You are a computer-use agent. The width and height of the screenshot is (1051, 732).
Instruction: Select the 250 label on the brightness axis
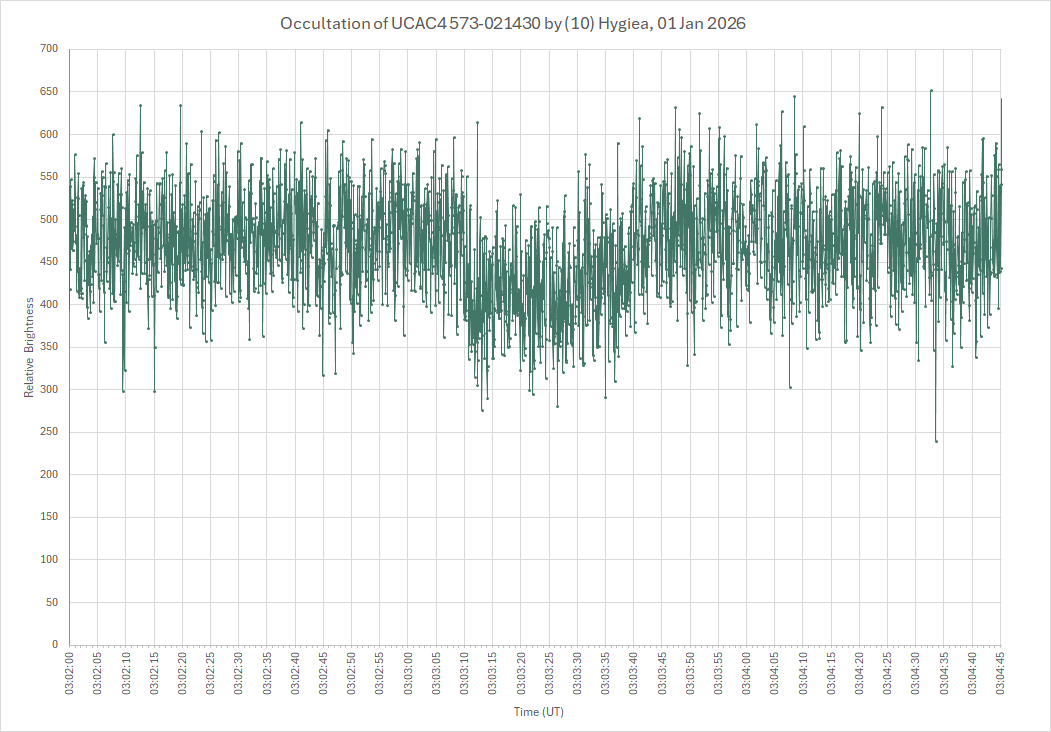49,432
